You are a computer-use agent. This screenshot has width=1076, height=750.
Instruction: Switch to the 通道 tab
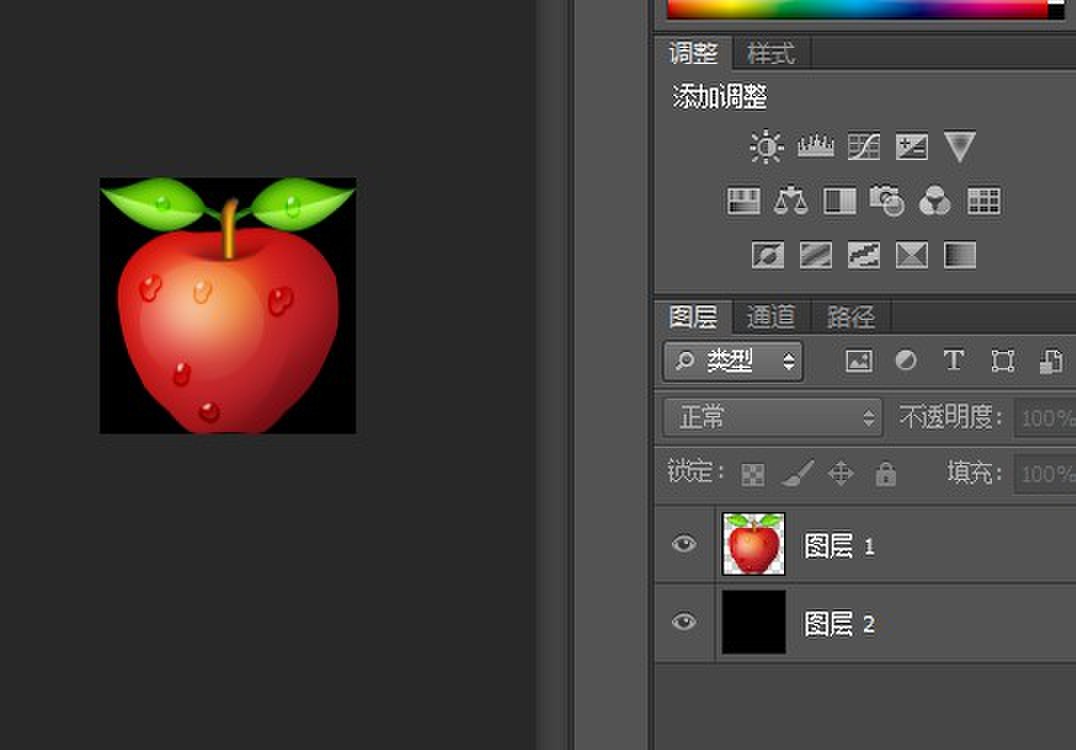click(771, 316)
